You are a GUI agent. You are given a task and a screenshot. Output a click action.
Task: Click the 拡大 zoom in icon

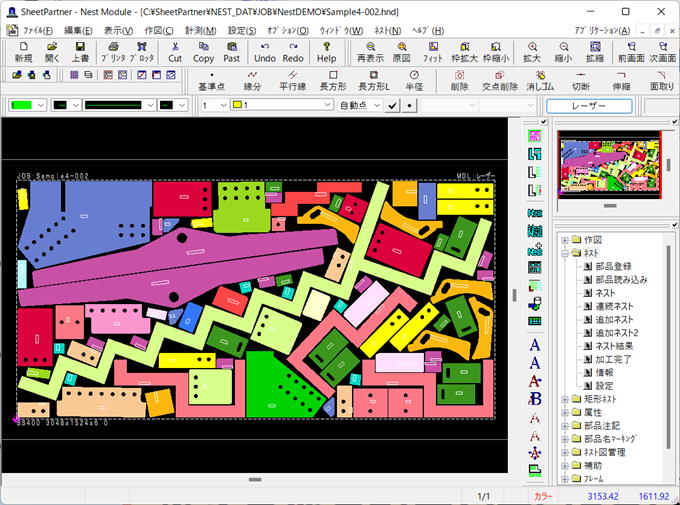click(533, 52)
